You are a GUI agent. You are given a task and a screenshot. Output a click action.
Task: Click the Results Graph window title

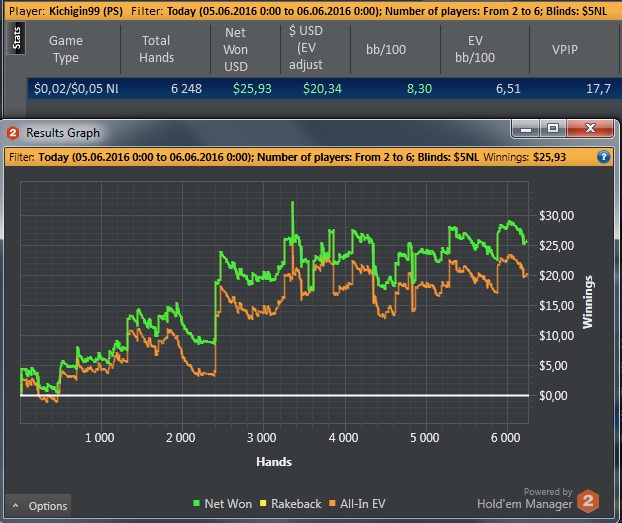point(63,133)
